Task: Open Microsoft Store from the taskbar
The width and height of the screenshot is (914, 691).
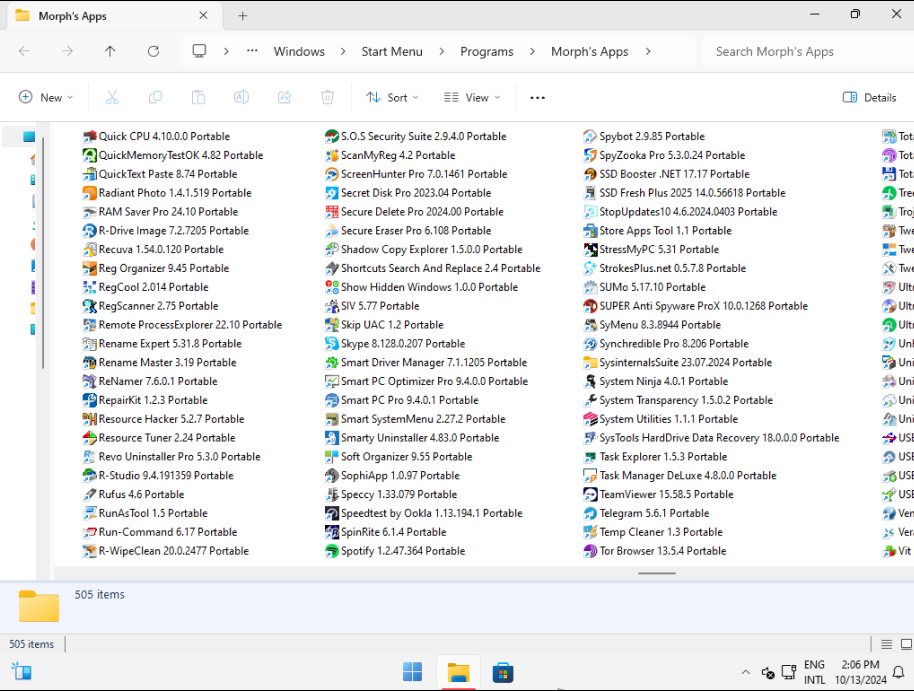Action: click(x=502, y=672)
